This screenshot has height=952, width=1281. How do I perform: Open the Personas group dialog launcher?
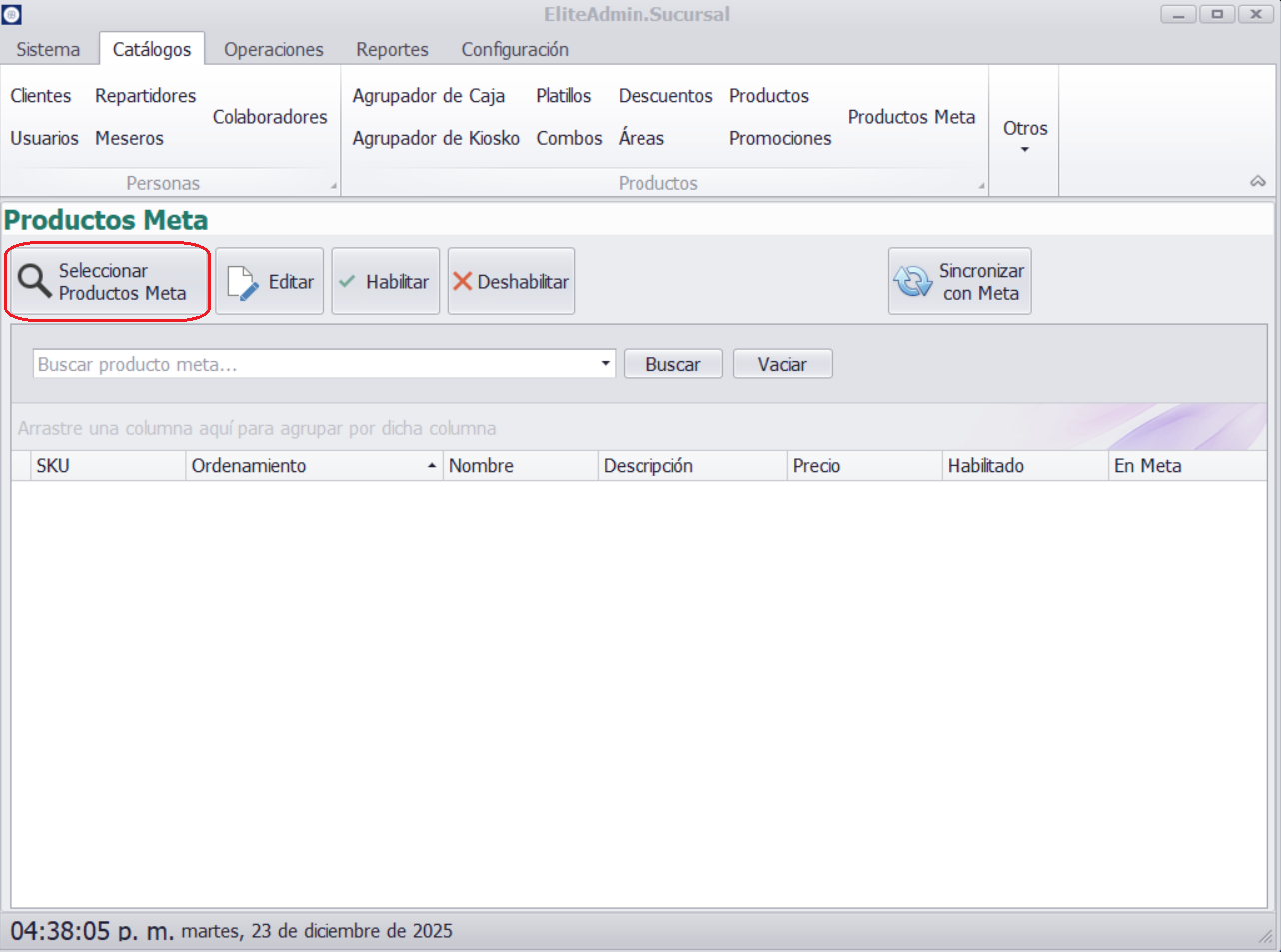point(334,186)
